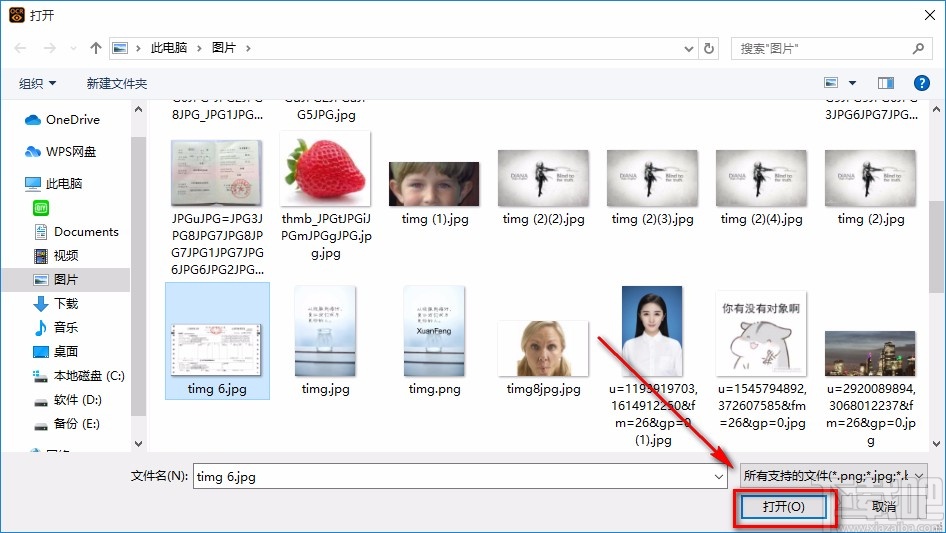This screenshot has height=533, width=946.
Task: Select the timg 6.jpg invoice thumbnail
Action: click(x=217, y=350)
